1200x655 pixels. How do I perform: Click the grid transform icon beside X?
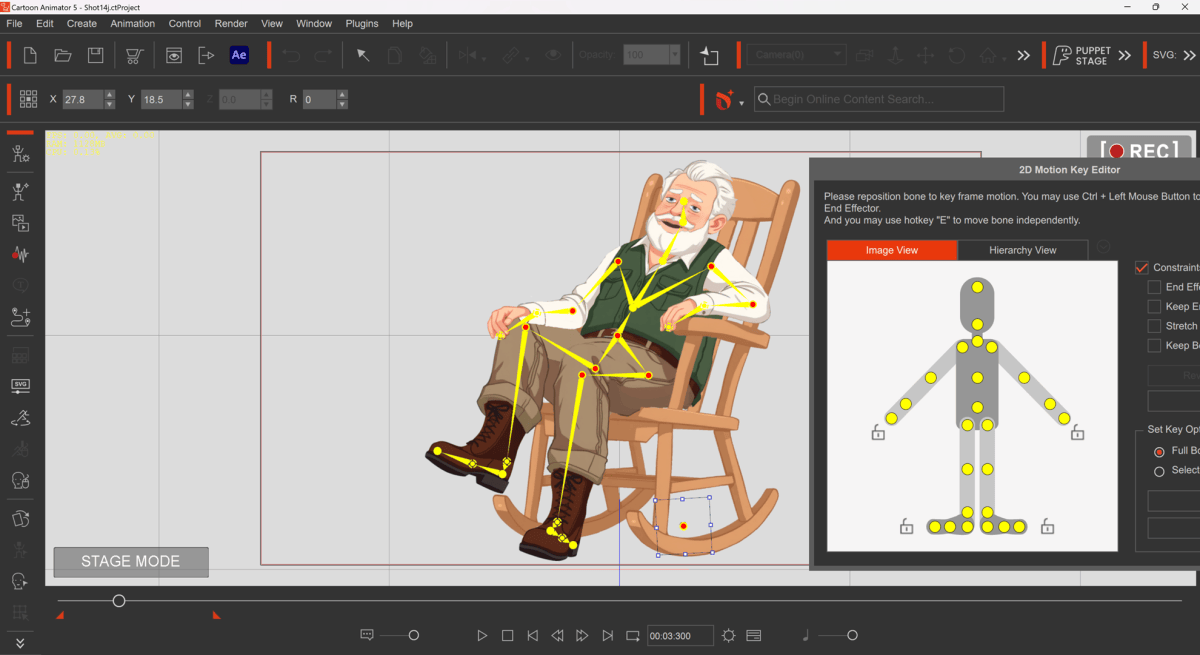click(29, 99)
